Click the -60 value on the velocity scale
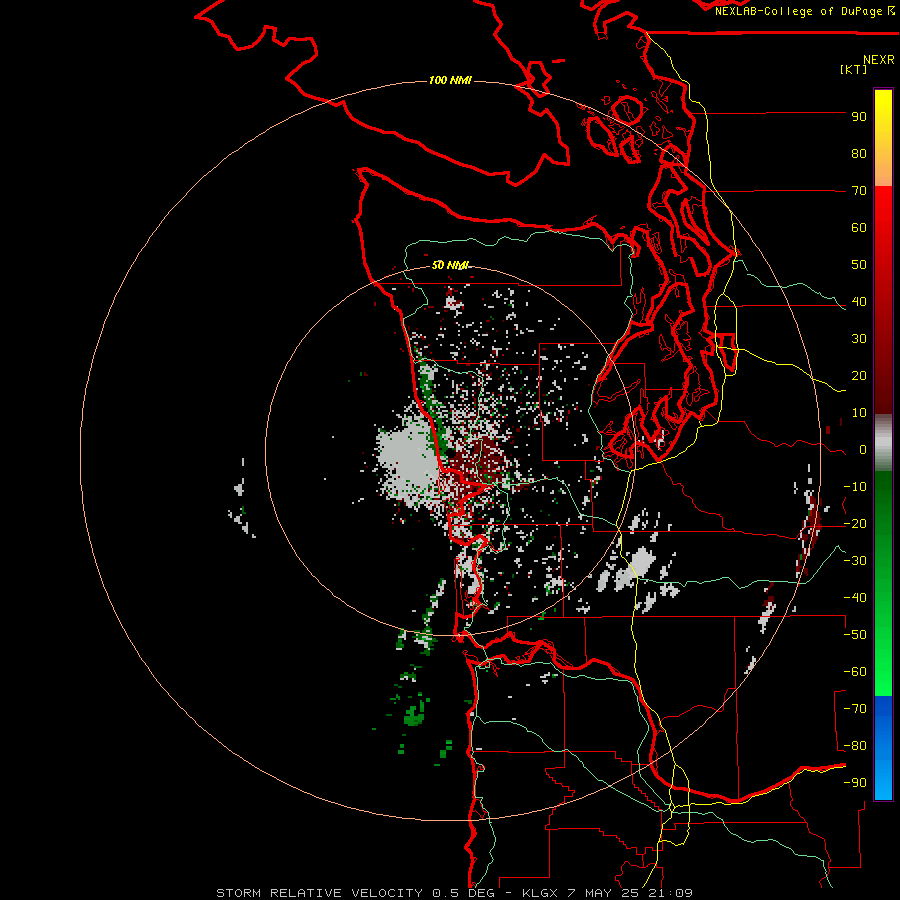Viewport: 900px width, 900px height. [855, 672]
